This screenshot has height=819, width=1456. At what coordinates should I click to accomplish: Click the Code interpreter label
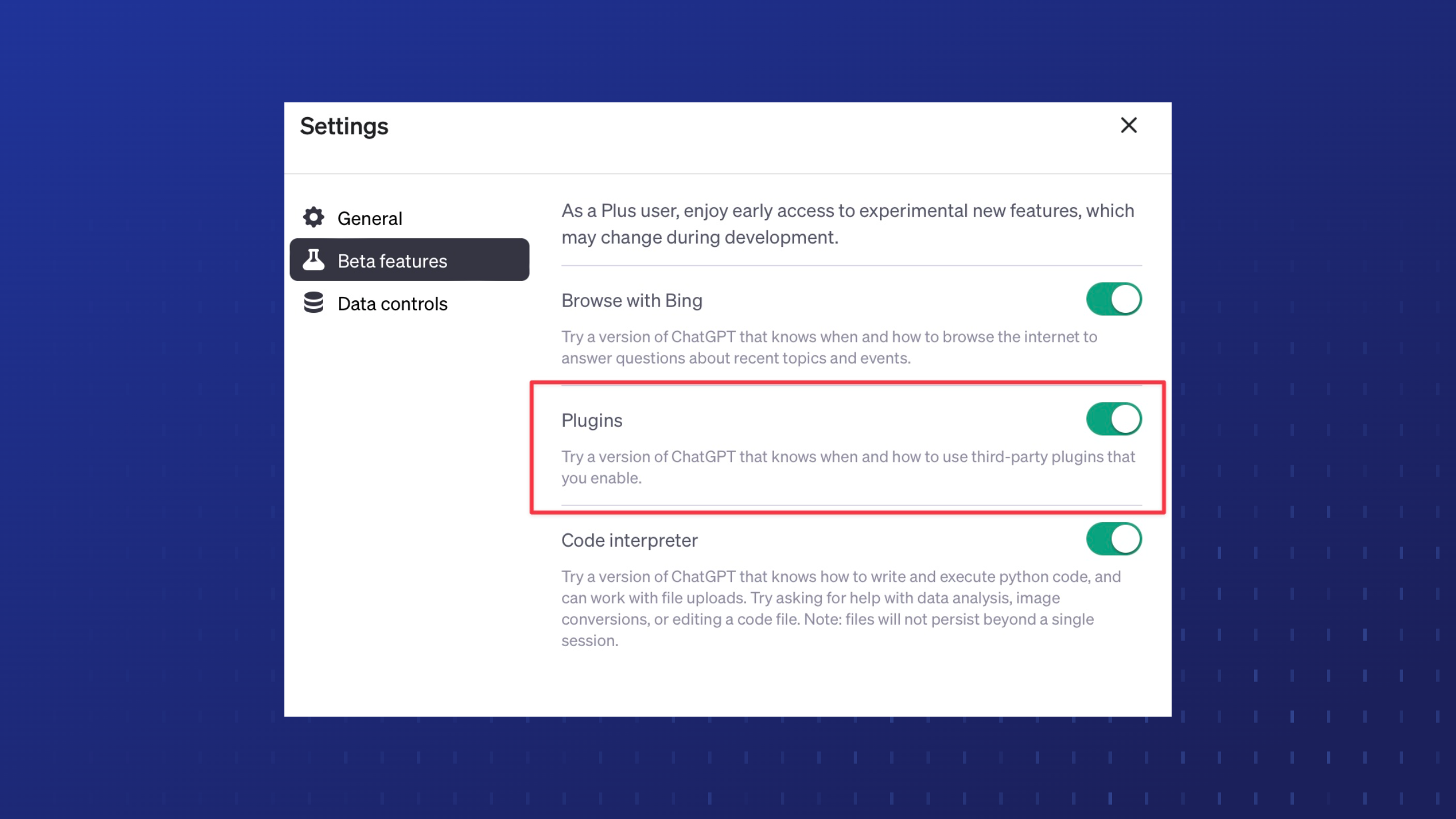coord(629,540)
